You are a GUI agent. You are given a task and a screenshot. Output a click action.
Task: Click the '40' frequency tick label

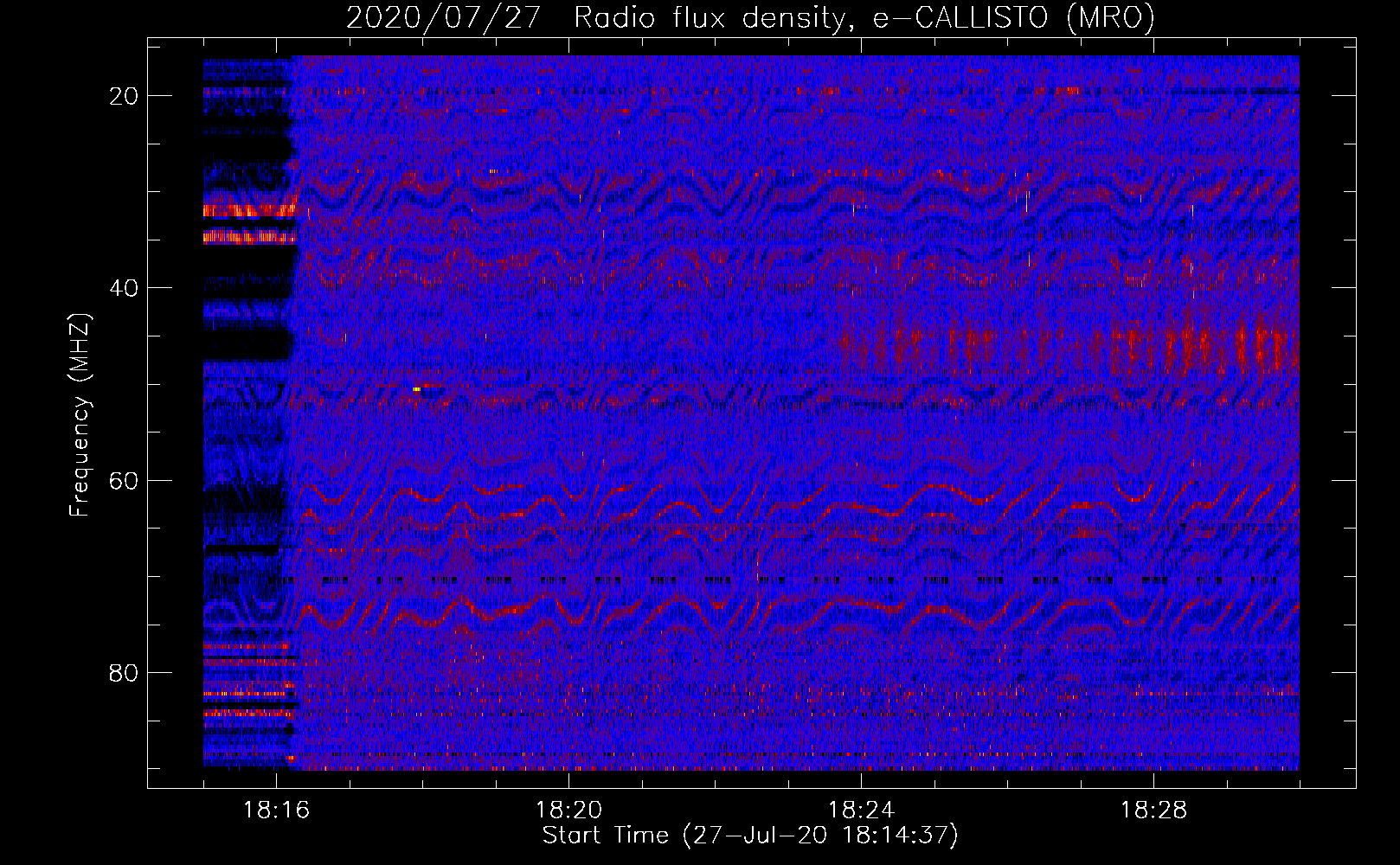(x=124, y=288)
